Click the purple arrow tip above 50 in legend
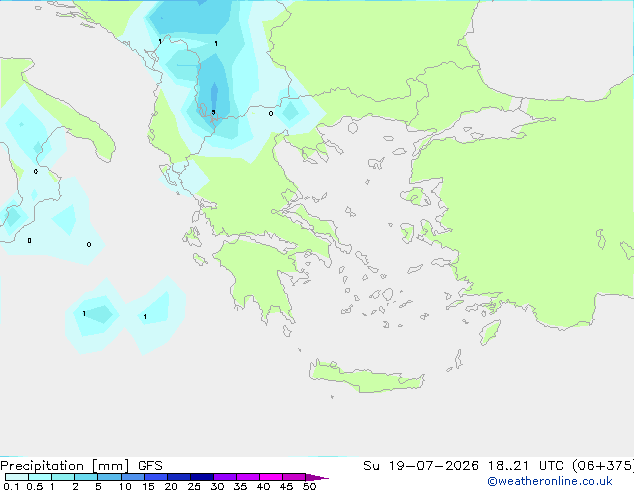Viewport: 634px width, 490px height. click(x=317, y=477)
